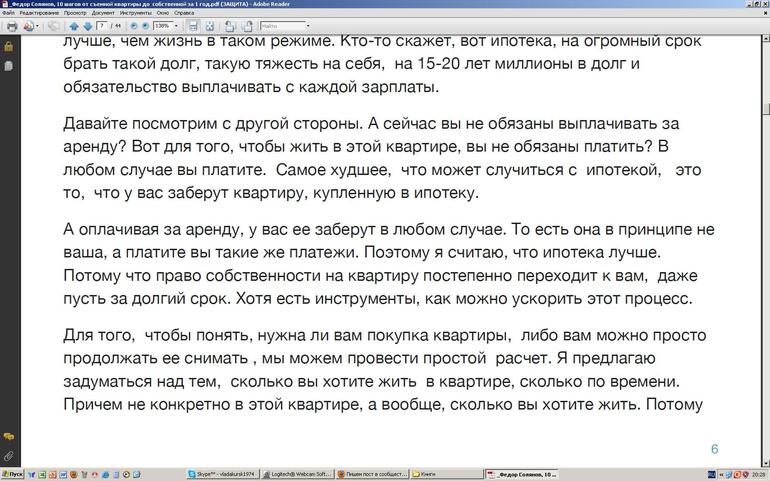Open the Pages thumbnails panel in the sidebar
Image resolution: width=770 pixels, height=481 pixels.
[8, 65]
